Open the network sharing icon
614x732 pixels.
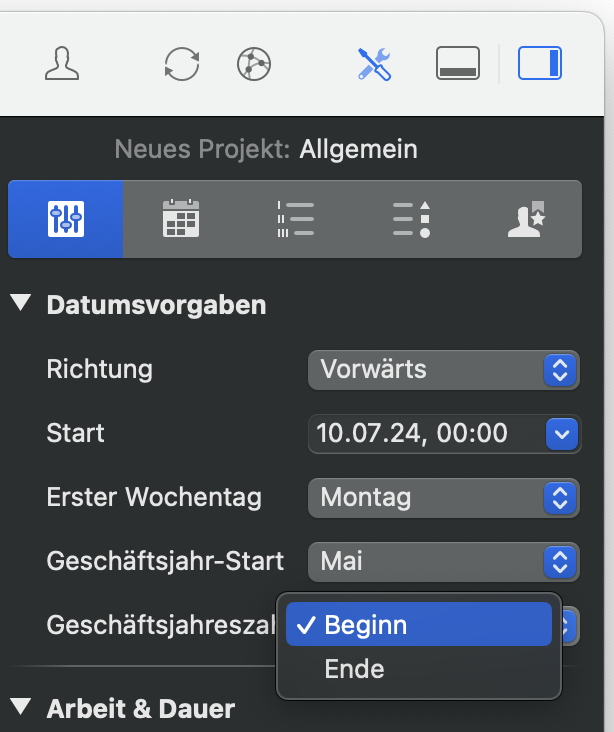(x=254, y=64)
